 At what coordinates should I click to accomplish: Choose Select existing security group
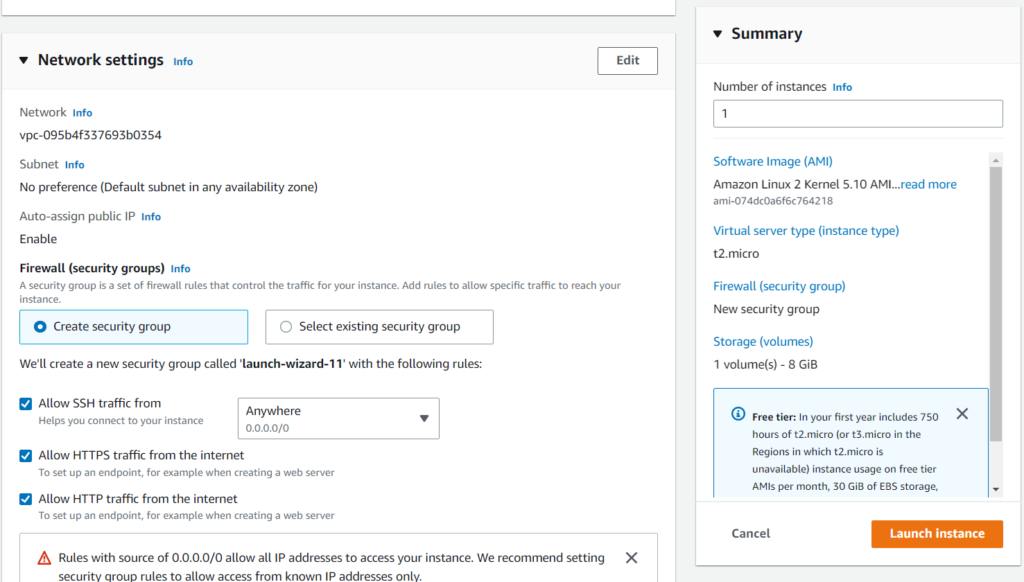pos(287,326)
